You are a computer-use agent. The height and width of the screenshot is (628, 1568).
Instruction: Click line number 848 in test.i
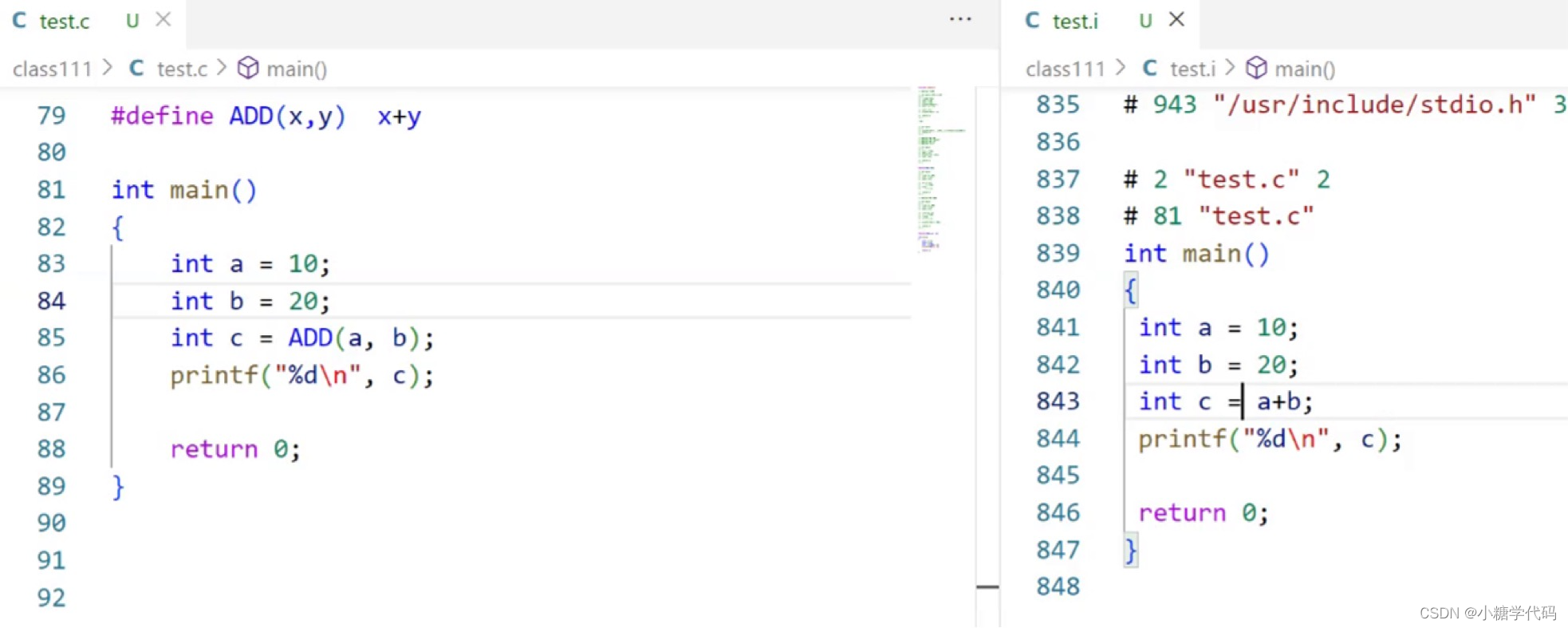coord(1058,587)
